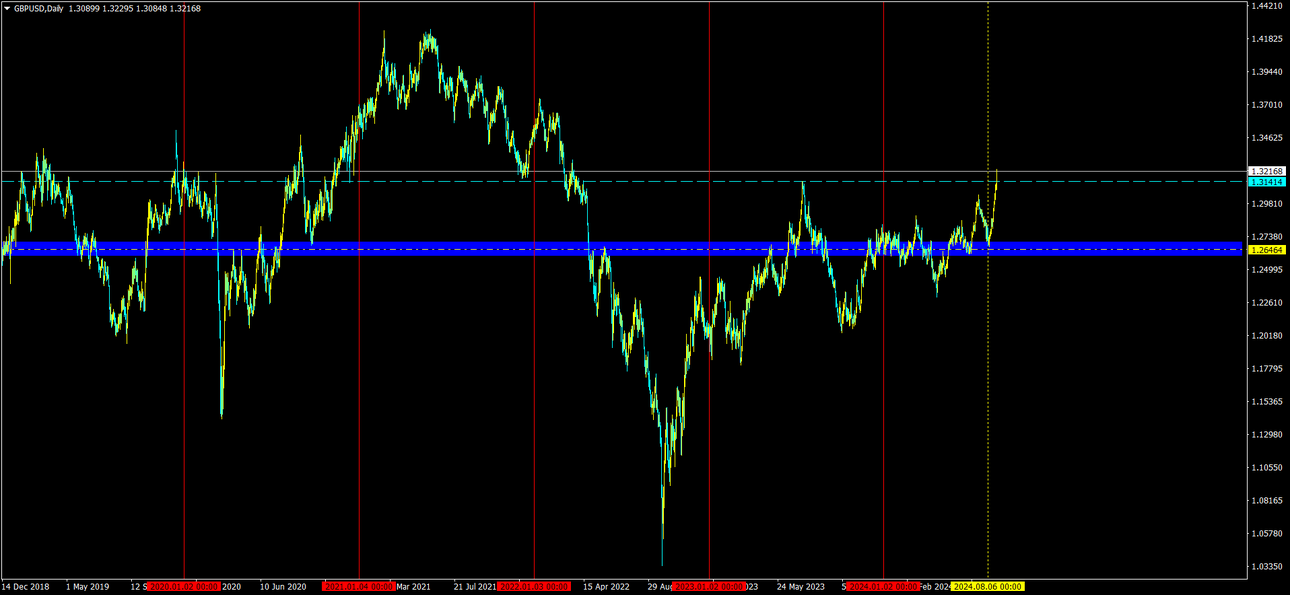Click the cyan price label 1.31414
This screenshot has height=595, width=1290.
click(x=1267, y=182)
